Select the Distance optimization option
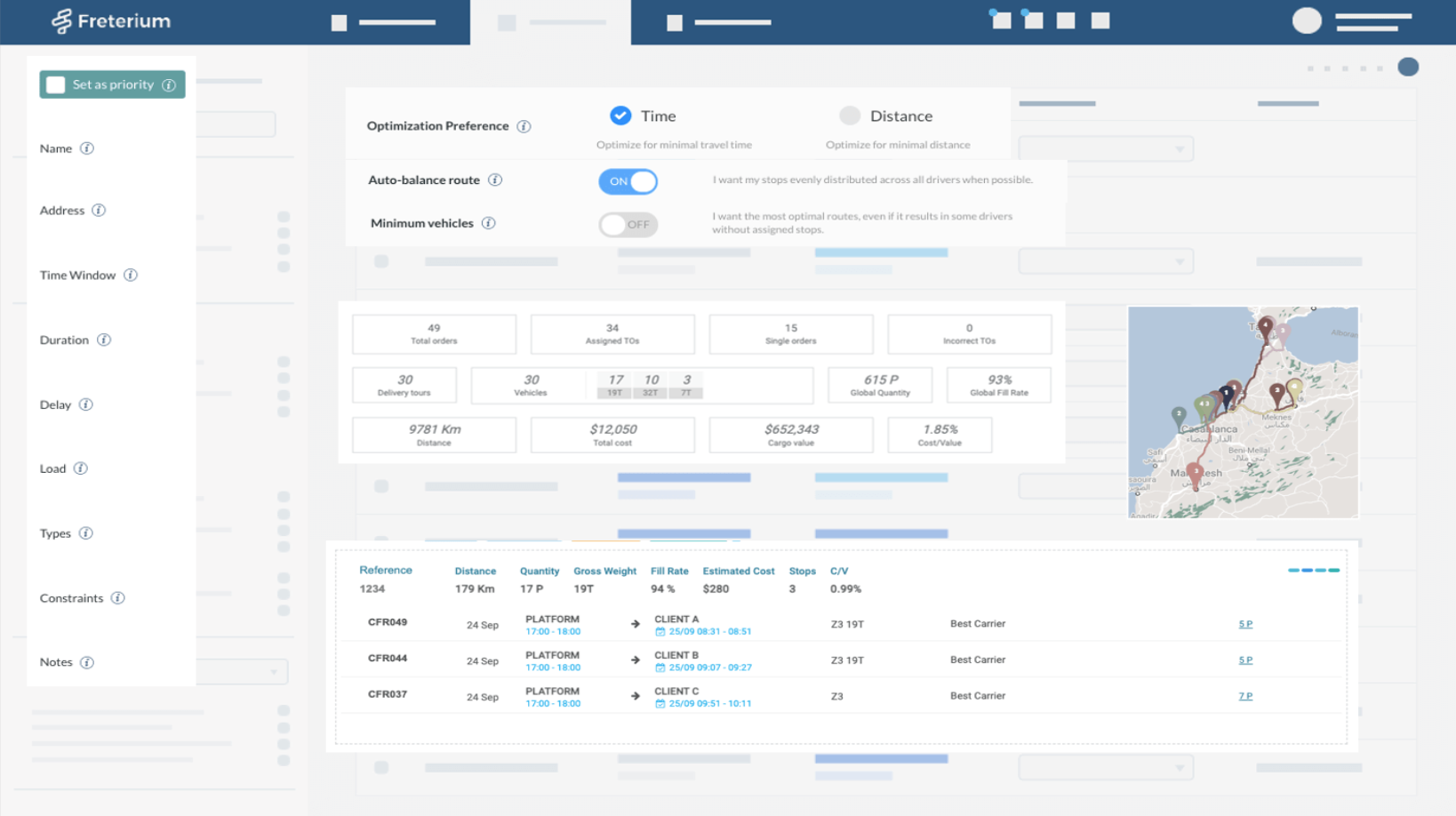 (850, 116)
